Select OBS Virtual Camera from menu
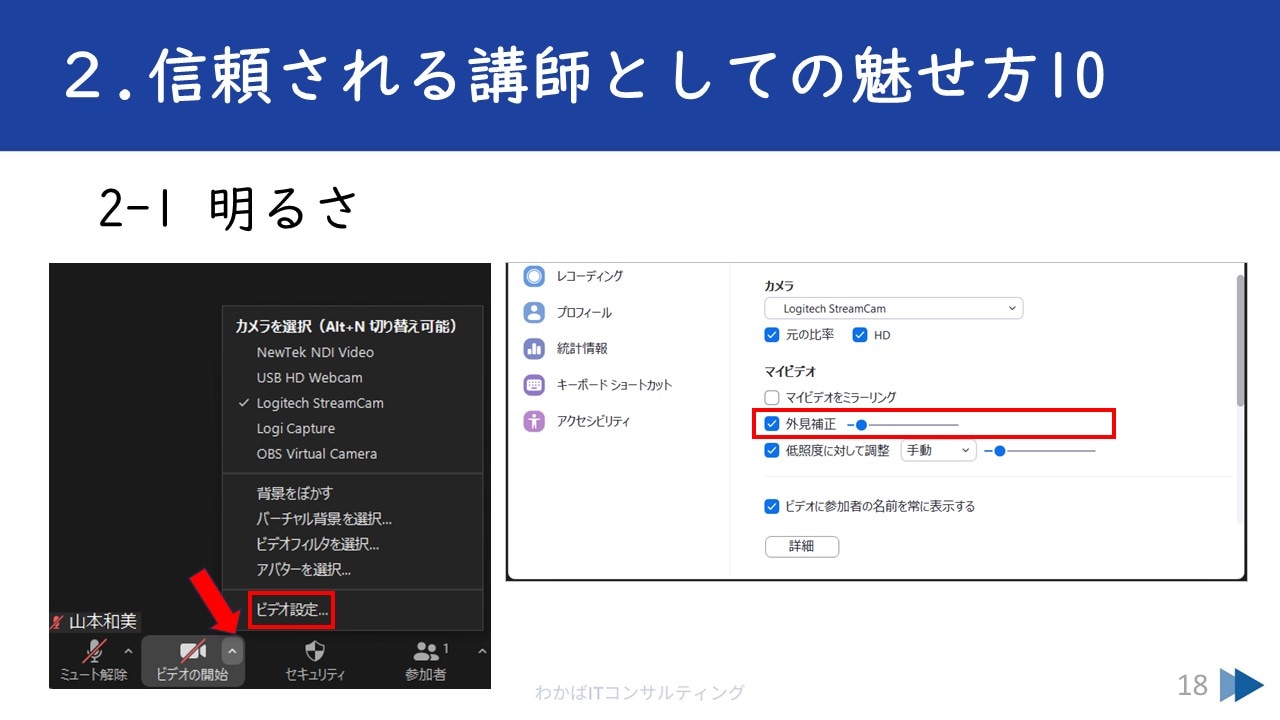The image size is (1280, 720). pos(316,454)
